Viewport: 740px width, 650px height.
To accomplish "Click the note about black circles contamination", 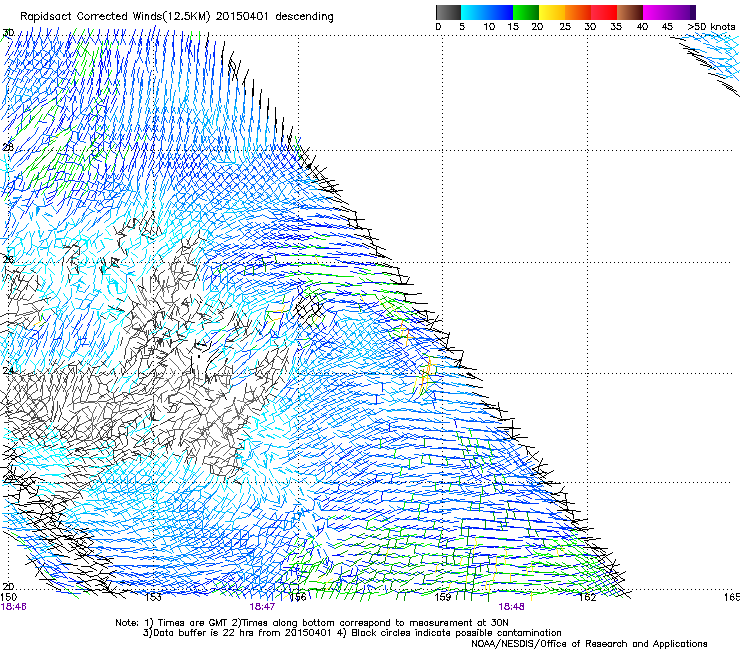I will click(449, 633).
